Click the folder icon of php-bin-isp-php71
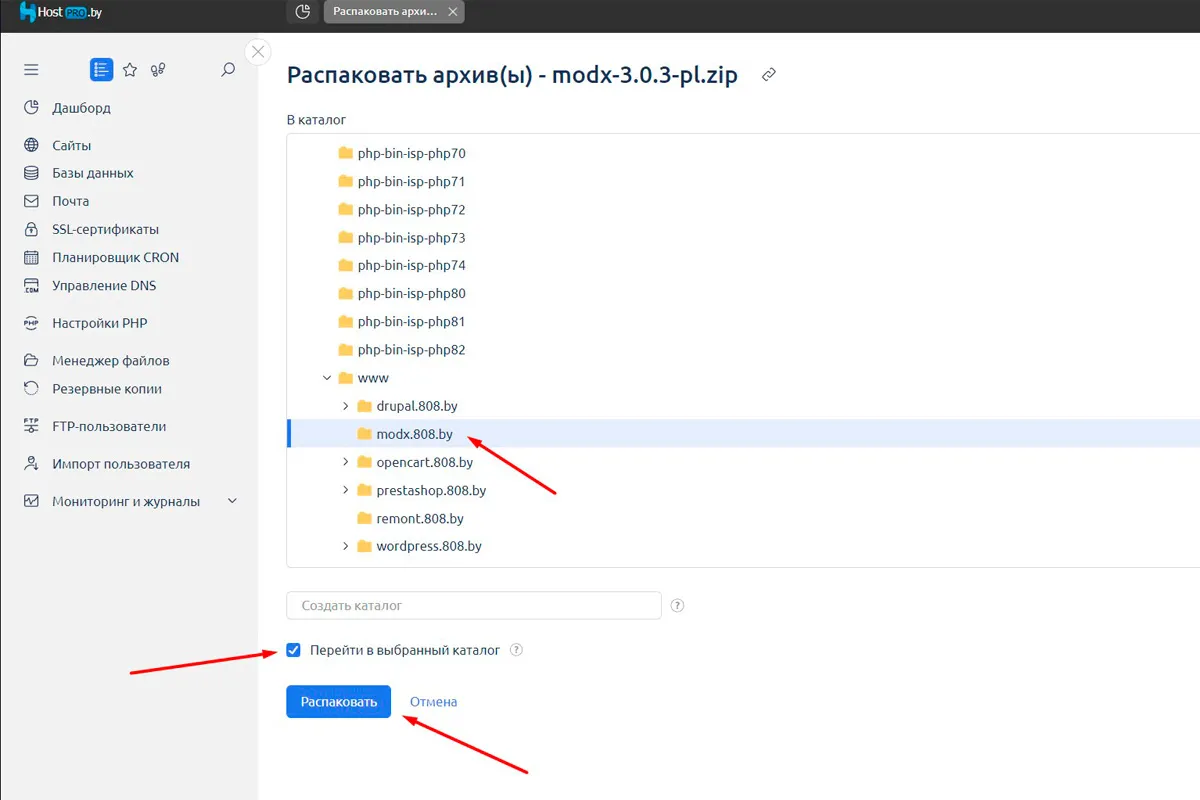 (x=346, y=181)
